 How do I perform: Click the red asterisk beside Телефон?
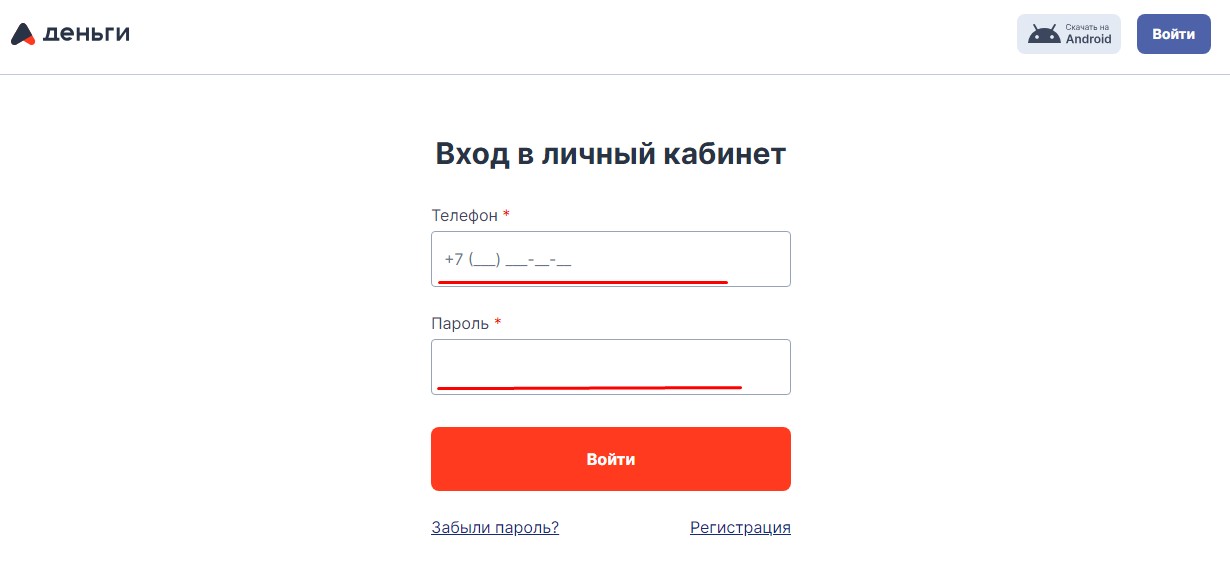click(x=506, y=215)
